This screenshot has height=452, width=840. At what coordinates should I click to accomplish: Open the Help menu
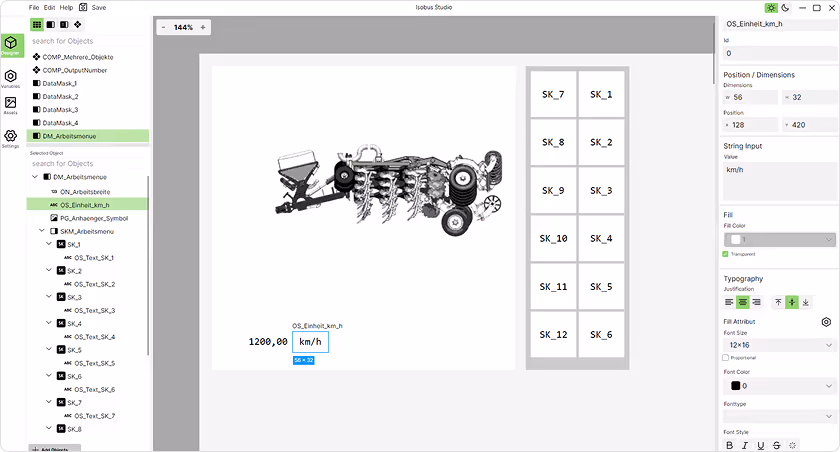tap(66, 7)
